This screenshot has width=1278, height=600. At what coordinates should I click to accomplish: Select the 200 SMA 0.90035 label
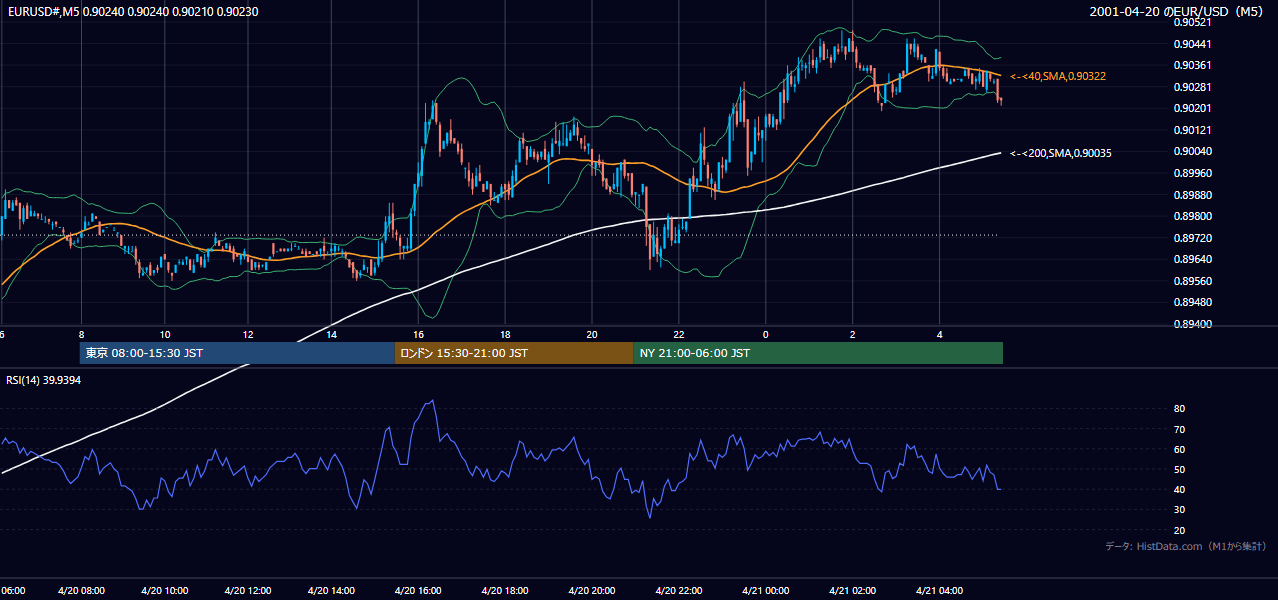point(1061,153)
